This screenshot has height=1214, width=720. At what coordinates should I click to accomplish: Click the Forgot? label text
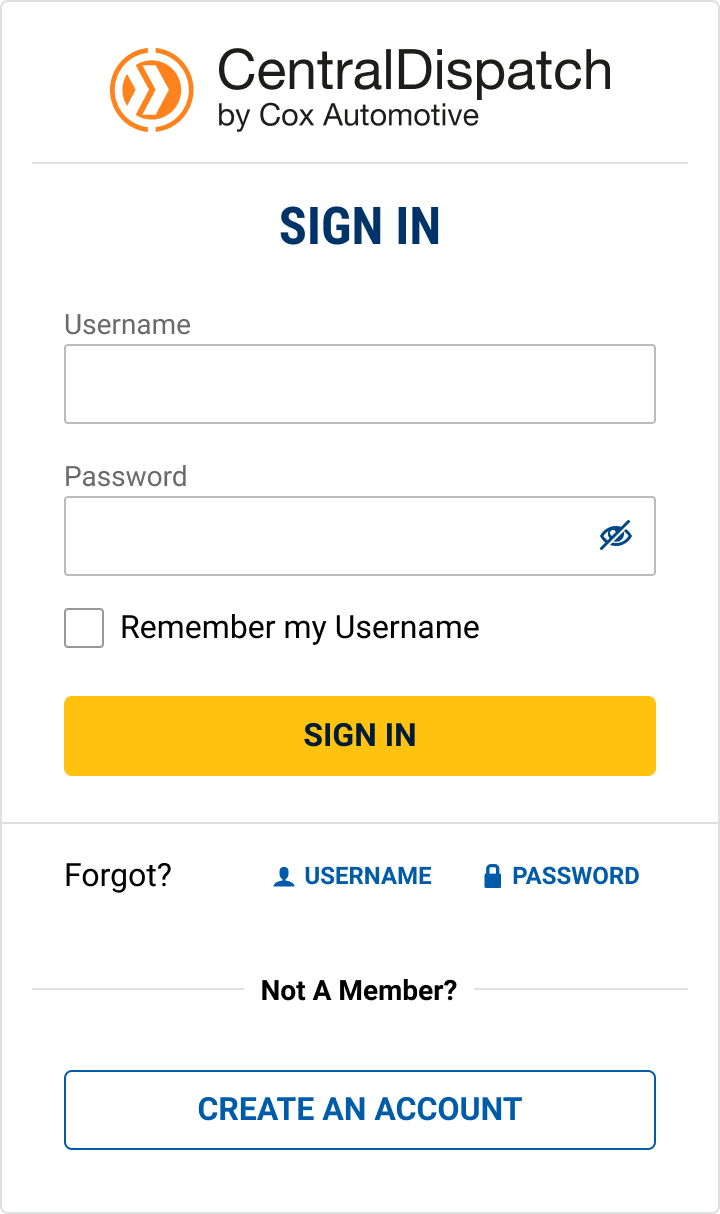(x=117, y=875)
